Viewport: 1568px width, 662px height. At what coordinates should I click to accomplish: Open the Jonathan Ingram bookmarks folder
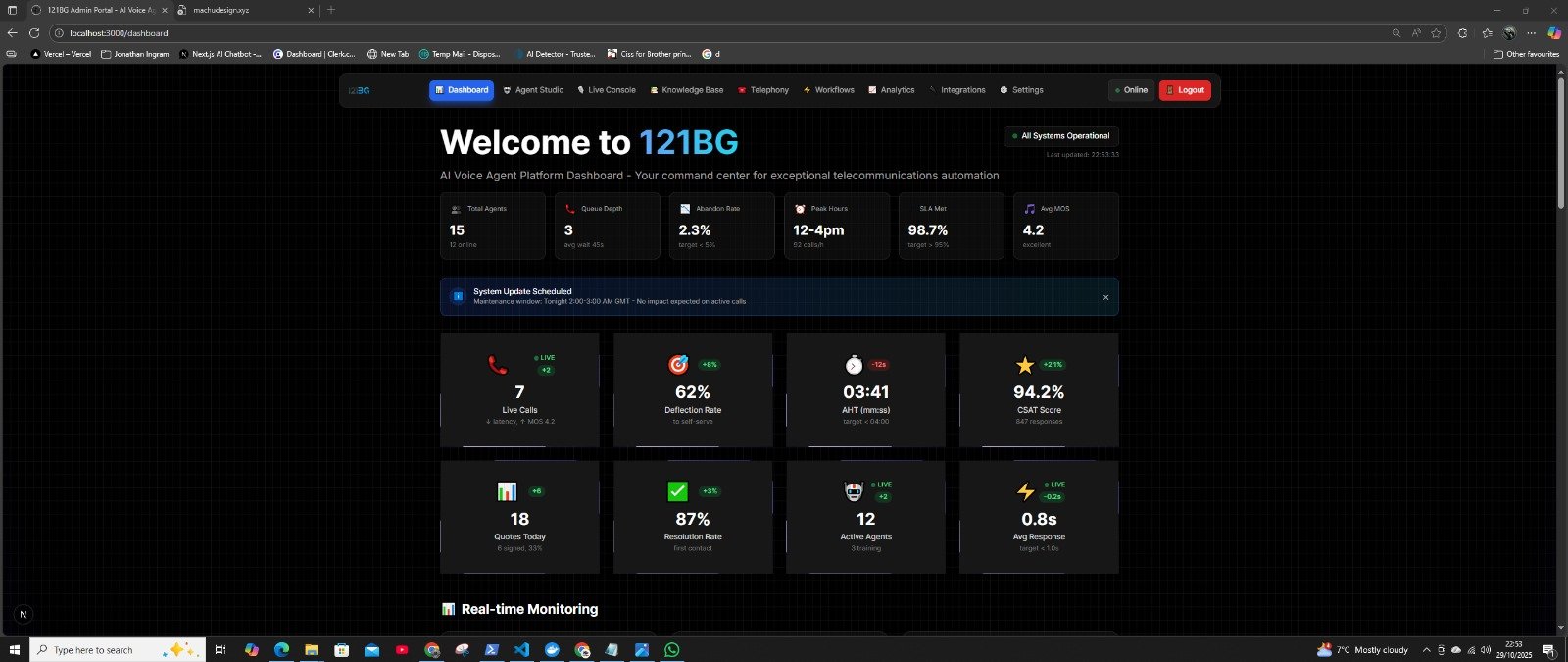135,54
